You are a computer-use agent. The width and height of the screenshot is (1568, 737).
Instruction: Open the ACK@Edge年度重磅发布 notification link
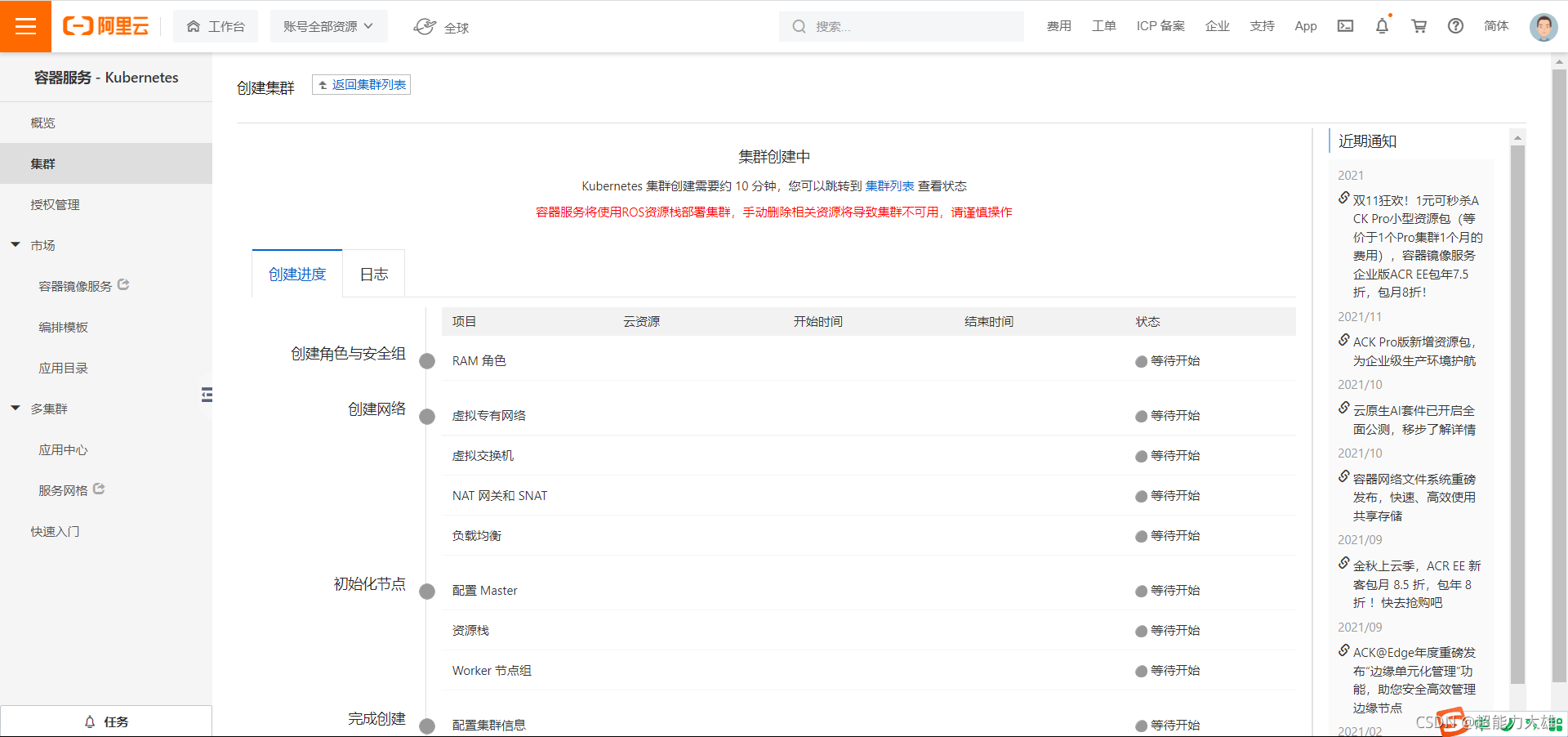(x=1414, y=680)
